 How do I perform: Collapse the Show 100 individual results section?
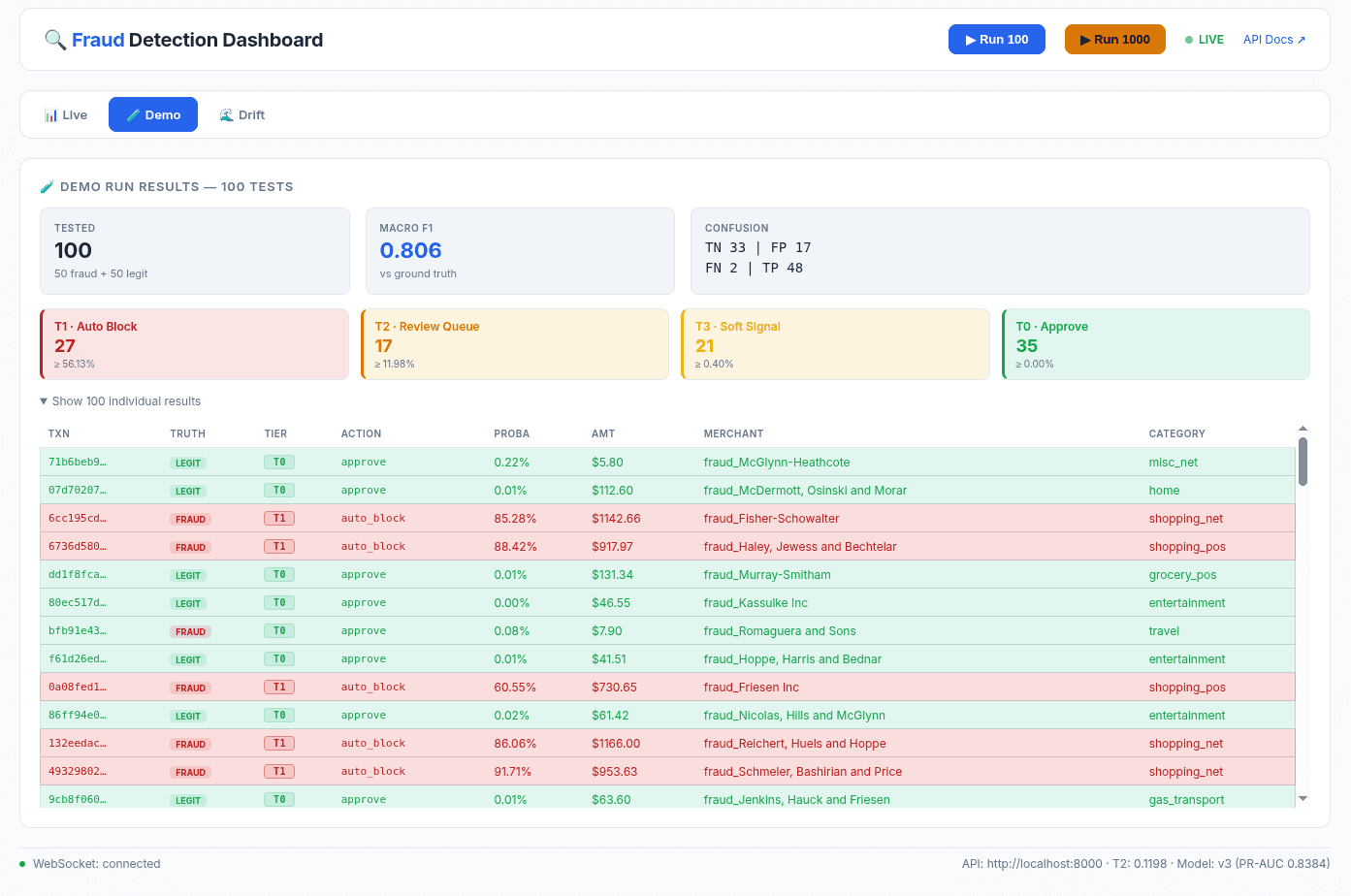(x=120, y=401)
